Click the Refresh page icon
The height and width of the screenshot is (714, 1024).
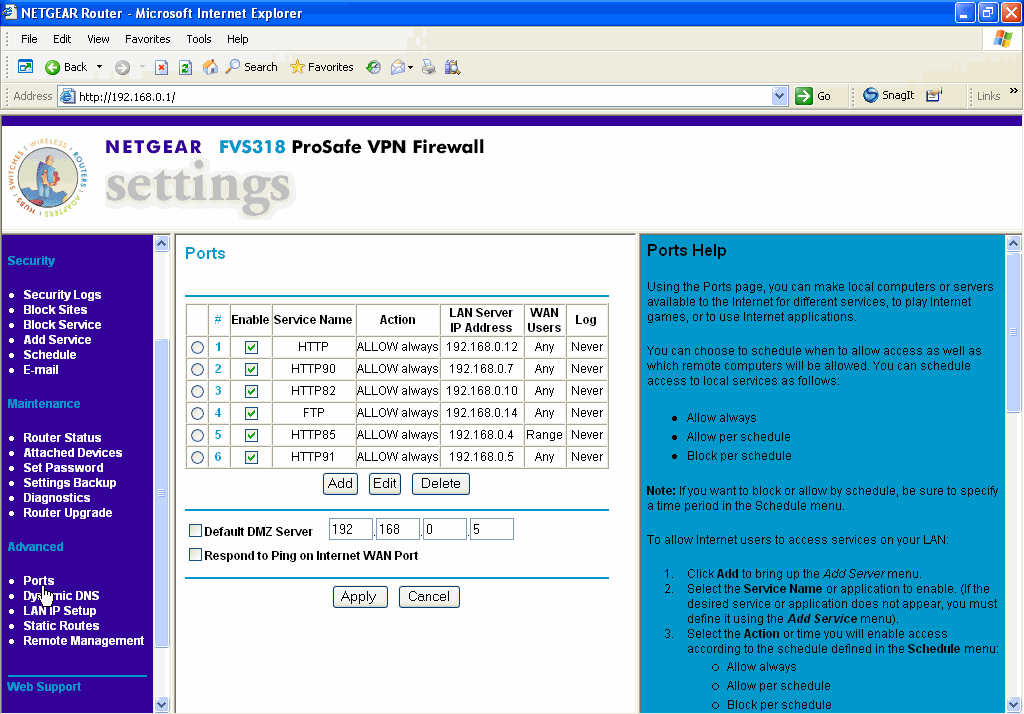(x=185, y=67)
